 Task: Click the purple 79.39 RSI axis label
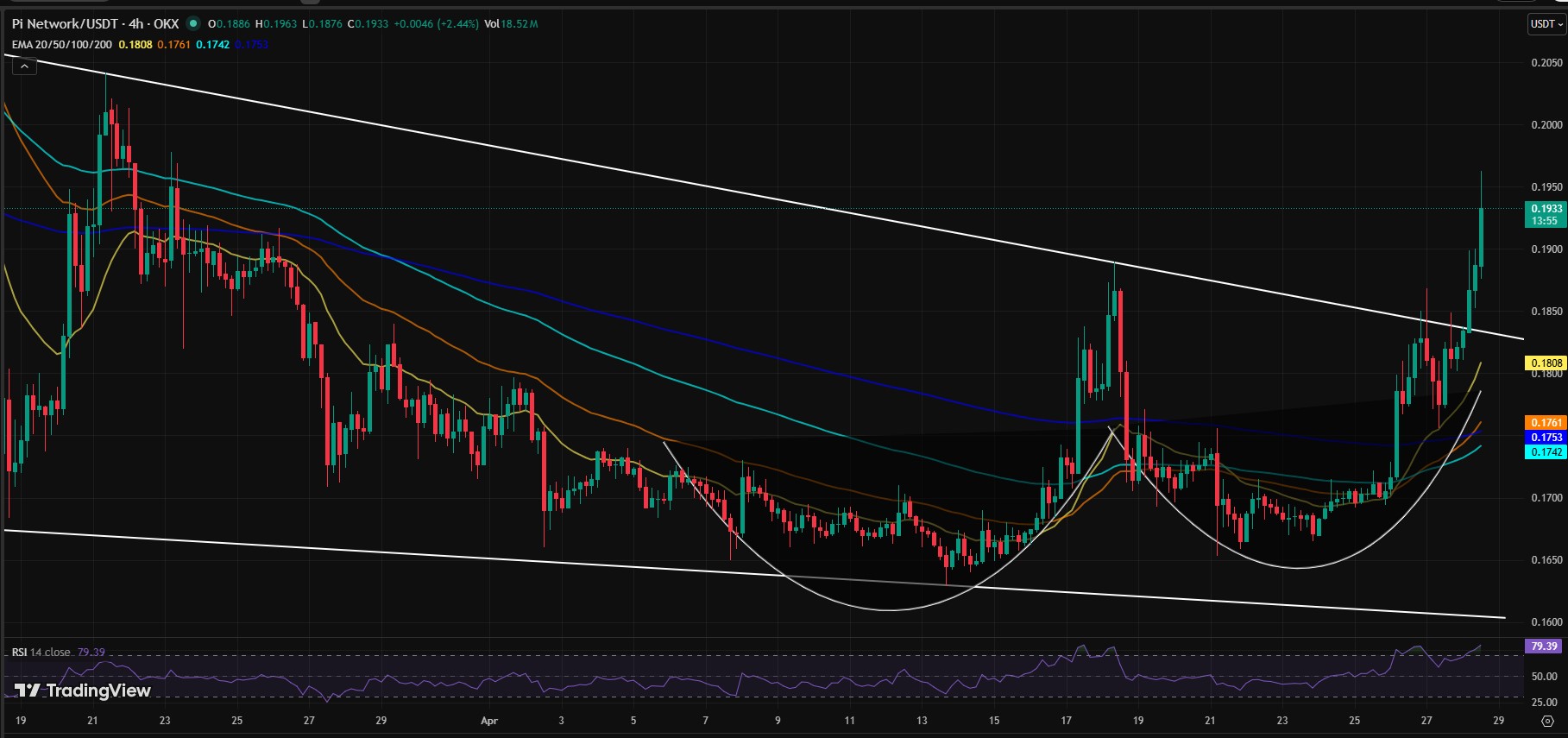point(1545,646)
